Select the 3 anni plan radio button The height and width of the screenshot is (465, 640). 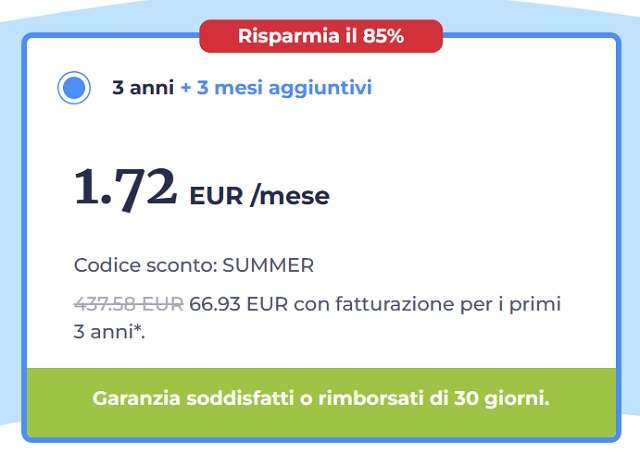[73, 88]
